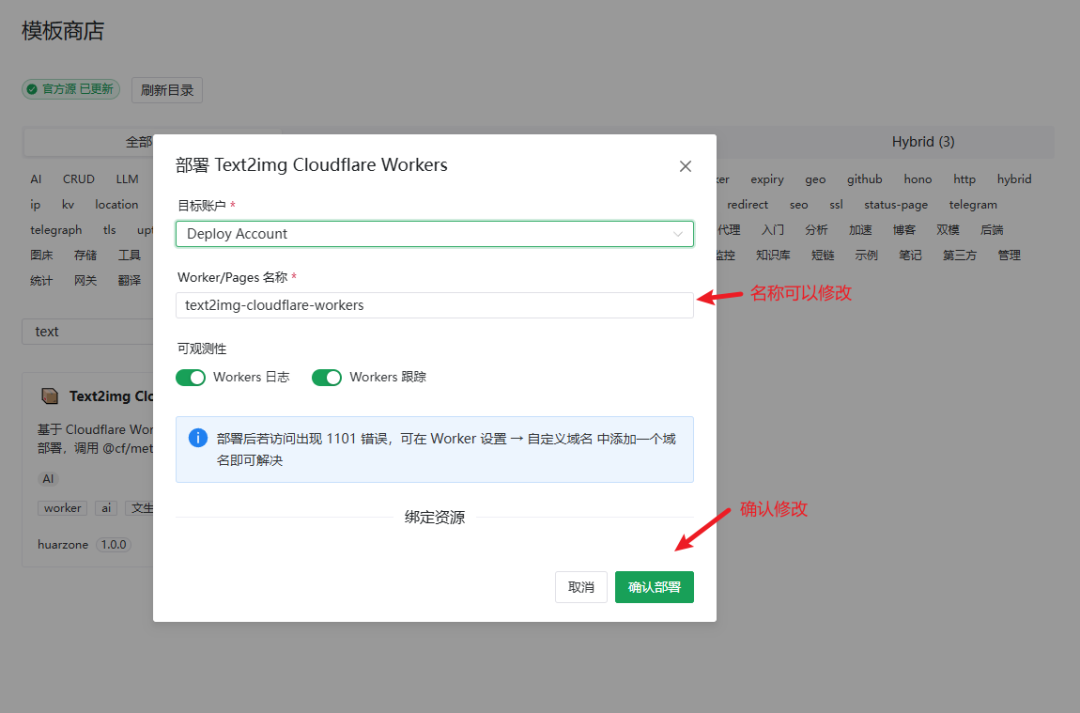Select the expiry tag filter
This screenshot has height=713, width=1080.
(x=767, y=179)
